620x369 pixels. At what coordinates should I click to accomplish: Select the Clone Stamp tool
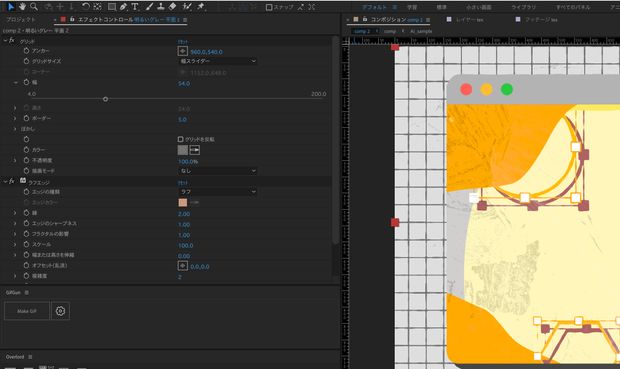(x=161, y=7)
